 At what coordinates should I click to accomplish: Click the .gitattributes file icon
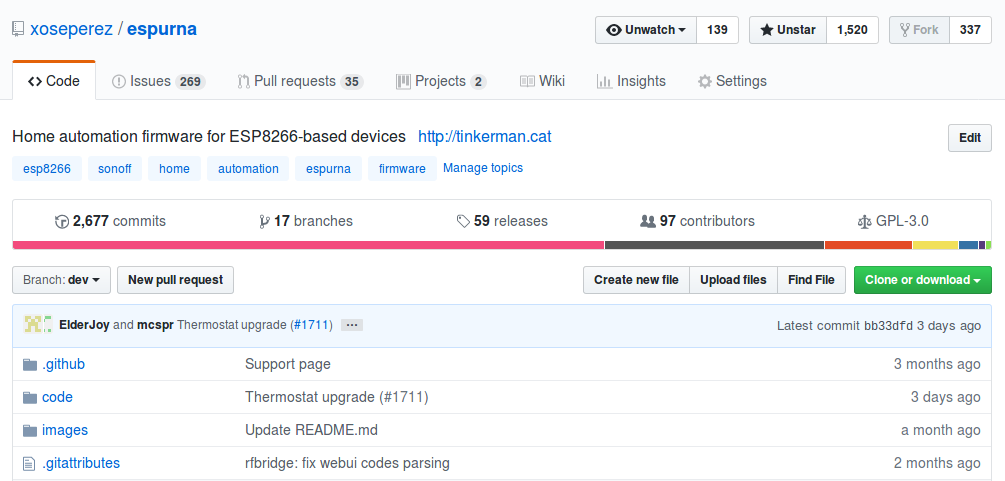pyautogui.click(x=29, y=463)
